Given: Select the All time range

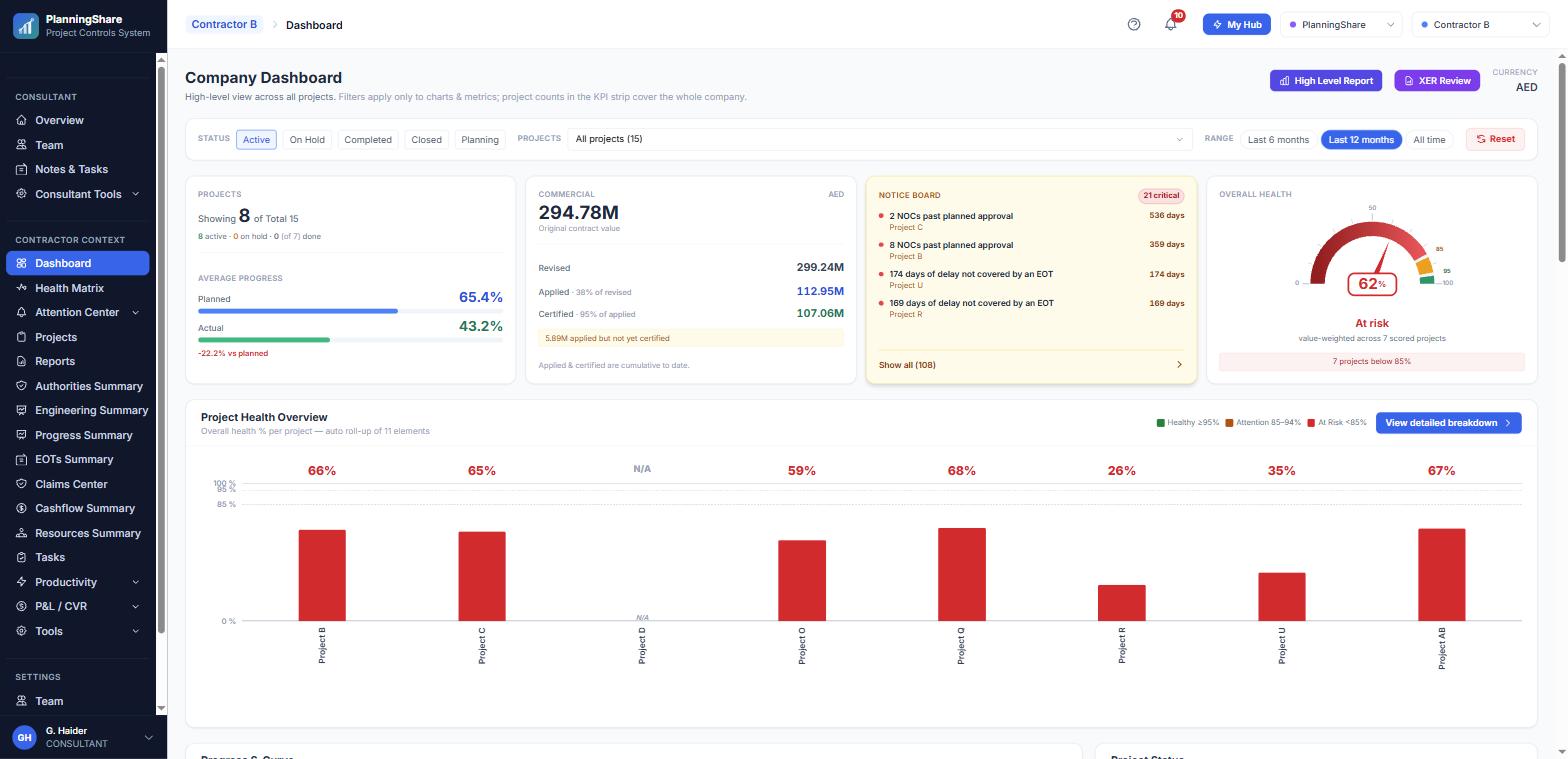Looking at the screenshot, I should coord(1429,139).
